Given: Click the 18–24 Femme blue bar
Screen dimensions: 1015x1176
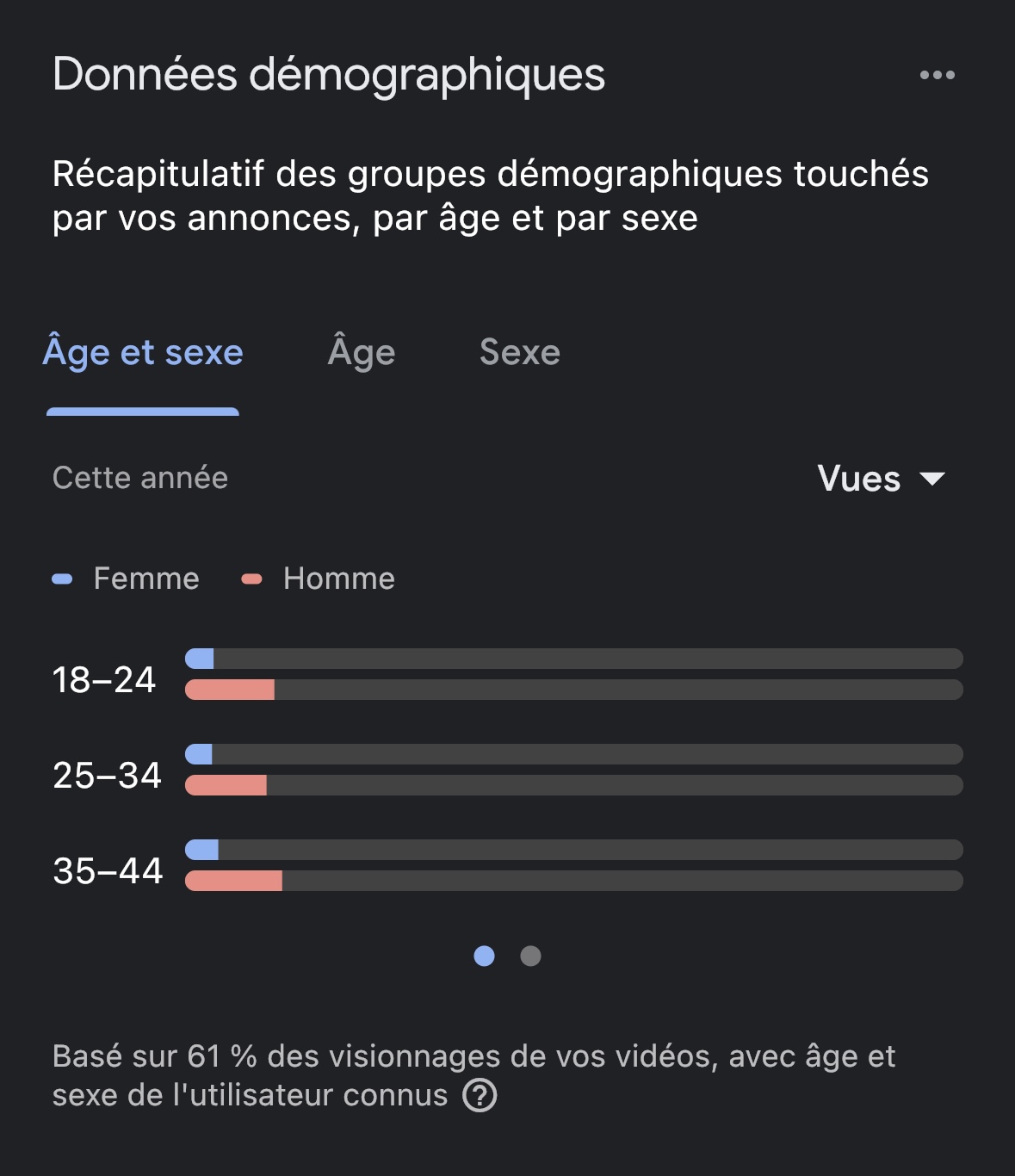Looking at the screenshot, I should pos(200,659).
